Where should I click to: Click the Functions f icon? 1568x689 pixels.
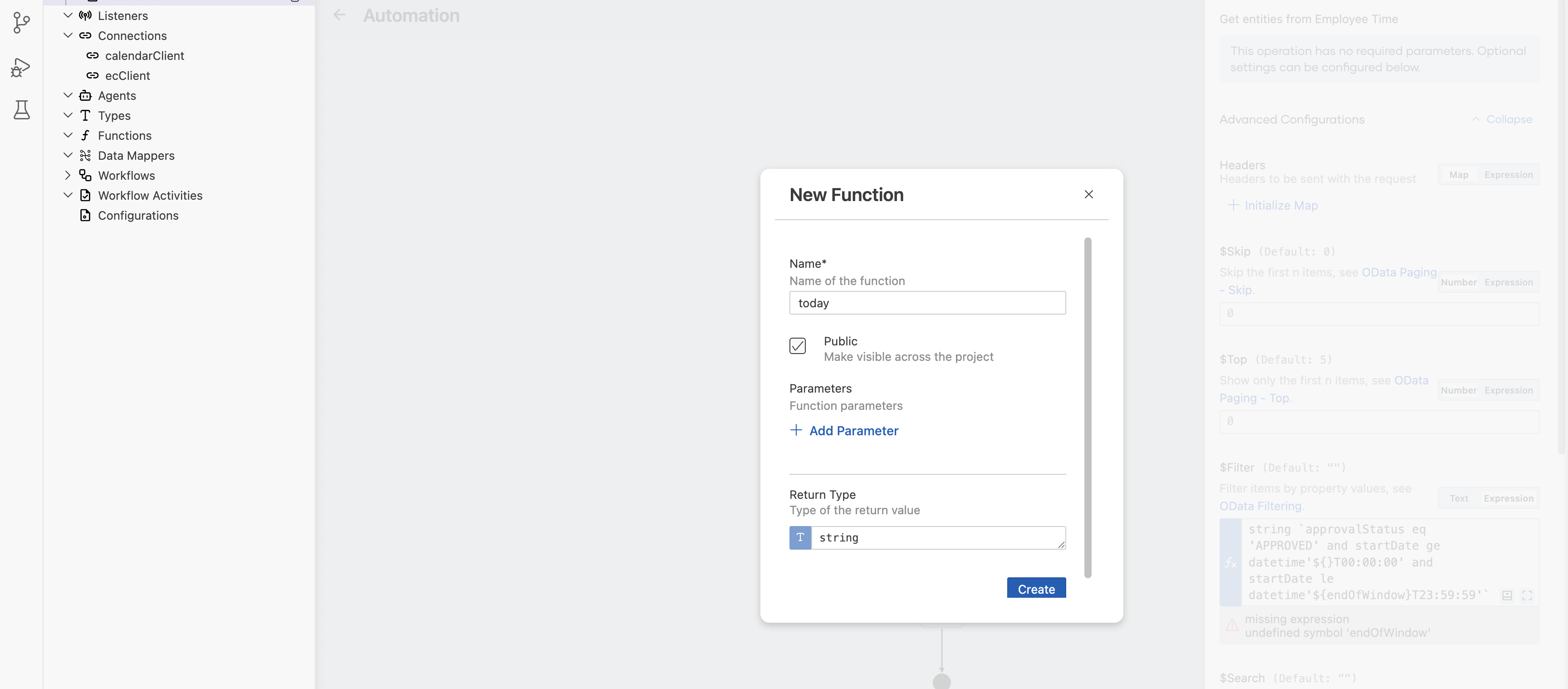(x=85, y=135)
